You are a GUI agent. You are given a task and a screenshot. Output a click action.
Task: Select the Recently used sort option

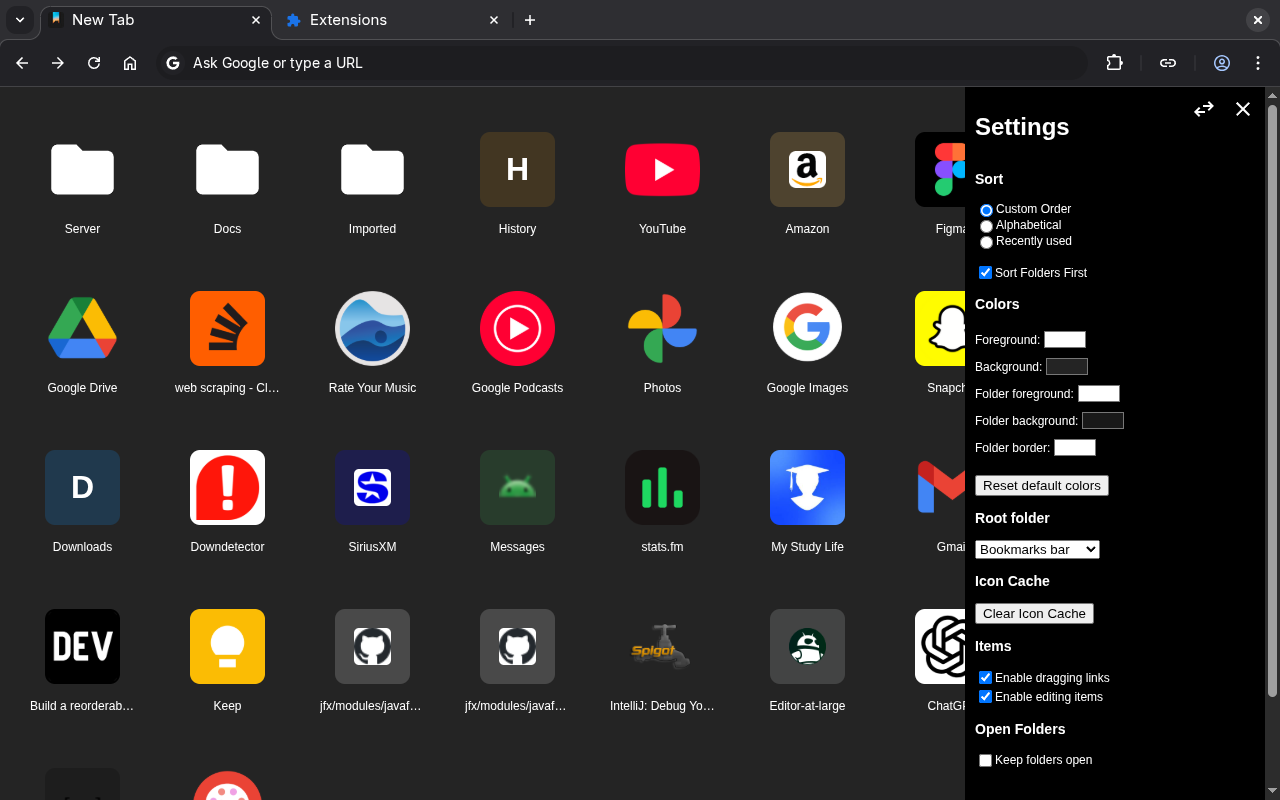[986, 242]
